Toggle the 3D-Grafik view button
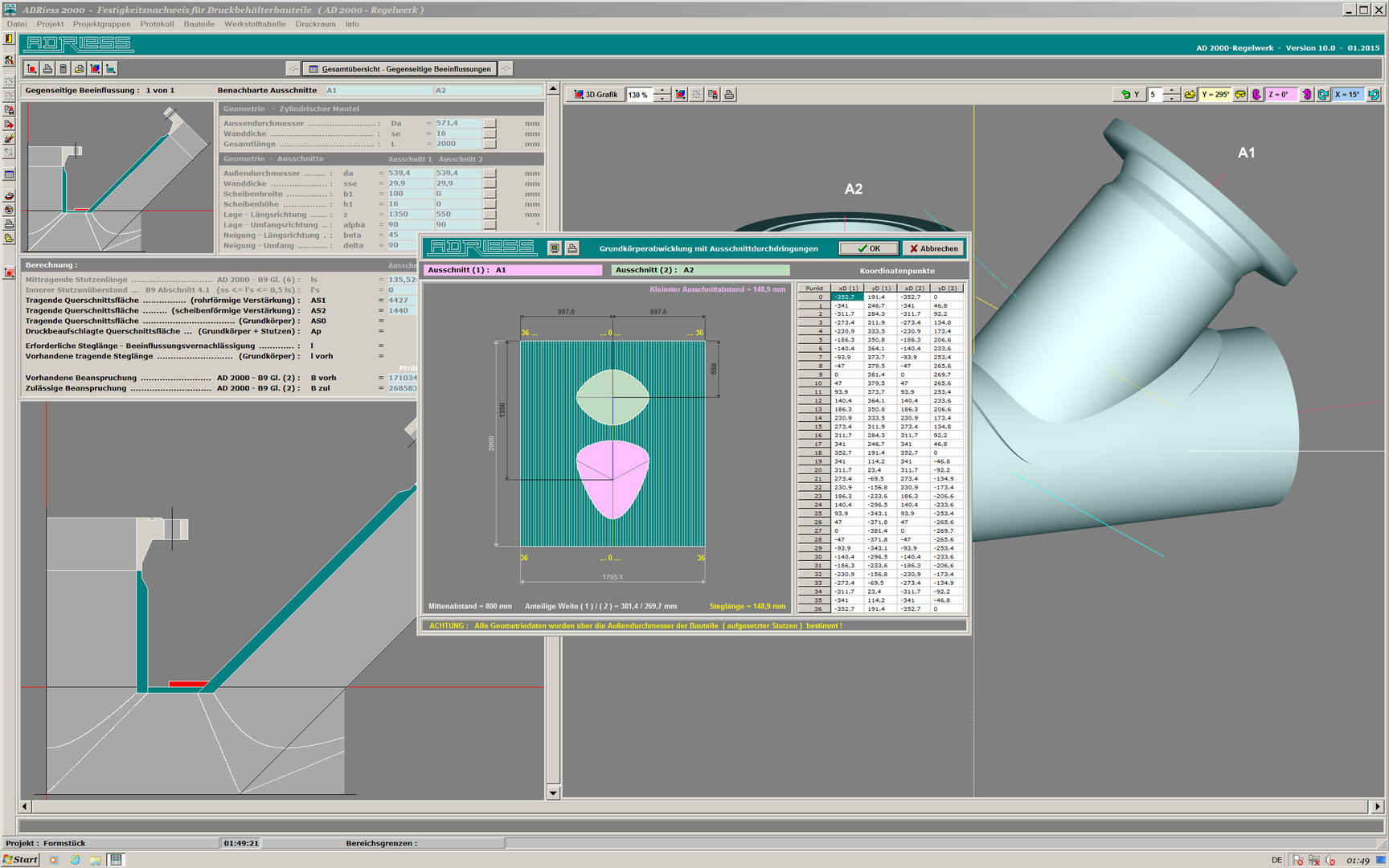This screenshot has height=868, width=1389. point(596,95)
